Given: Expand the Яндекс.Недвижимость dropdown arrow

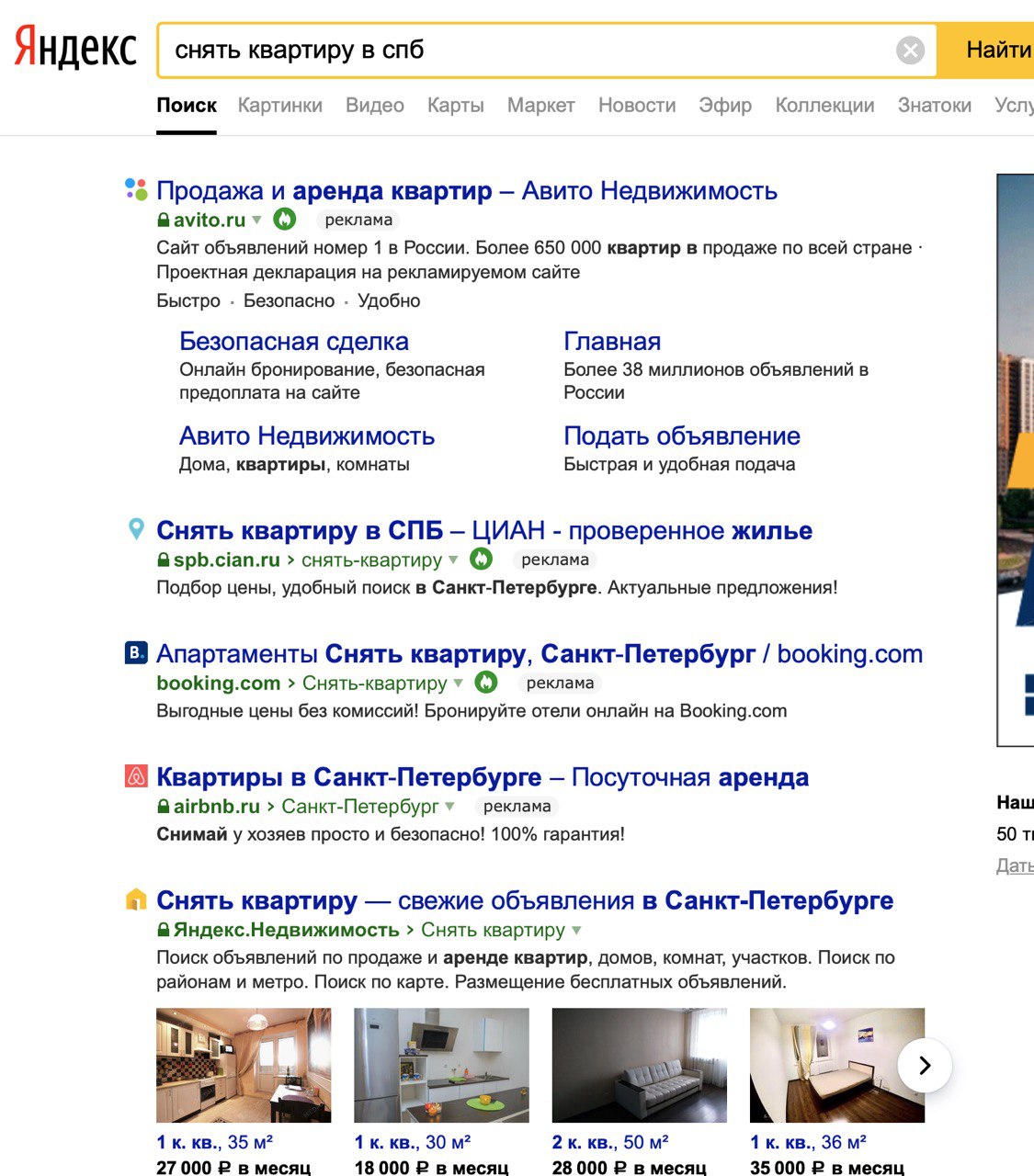Looking at the screenshot, I should (576, 929).
